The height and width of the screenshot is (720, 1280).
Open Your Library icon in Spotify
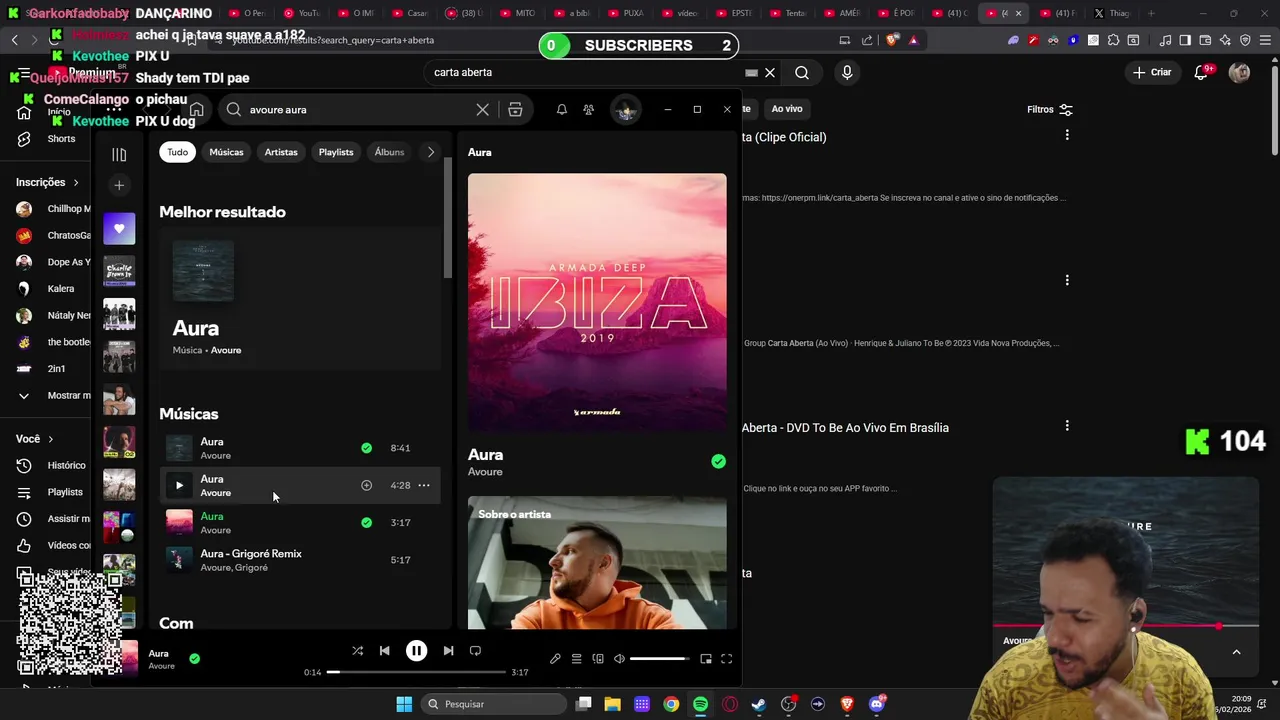(119, 154)
